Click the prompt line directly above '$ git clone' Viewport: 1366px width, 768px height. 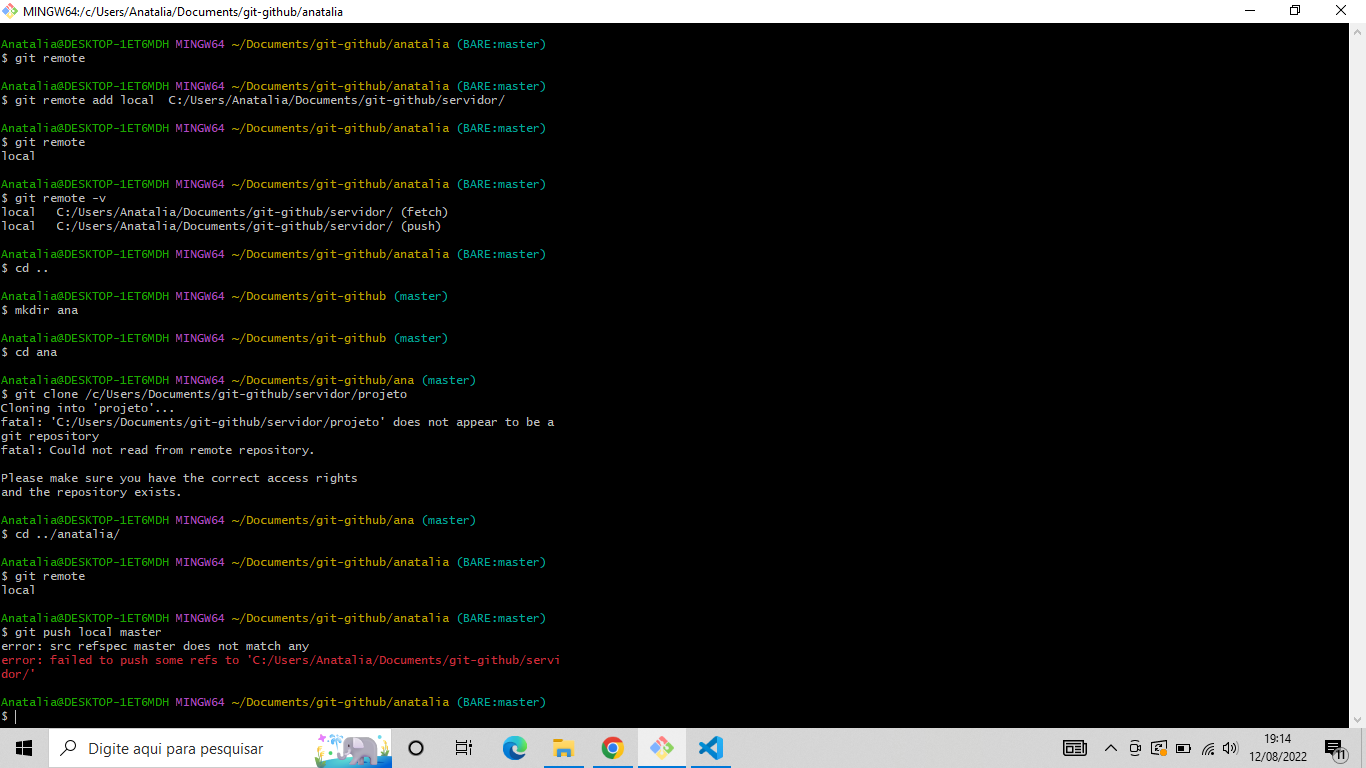[238, 380]
